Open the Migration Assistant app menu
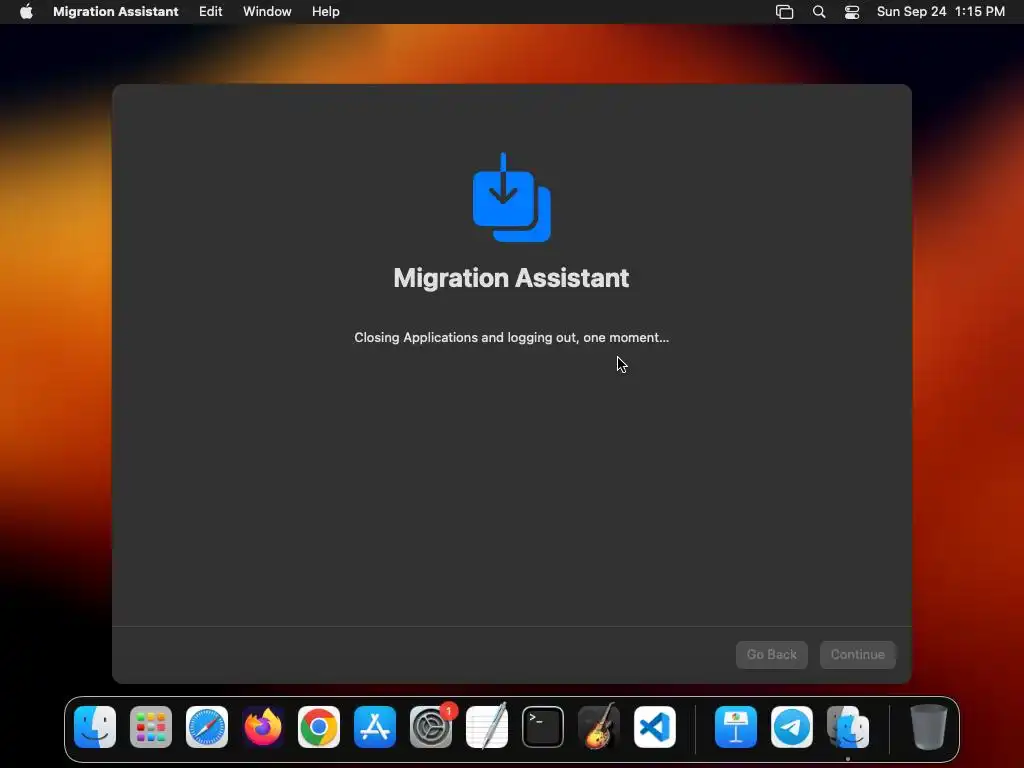Viewport: 1024px width, 768px height. click(x=116, y=11)
